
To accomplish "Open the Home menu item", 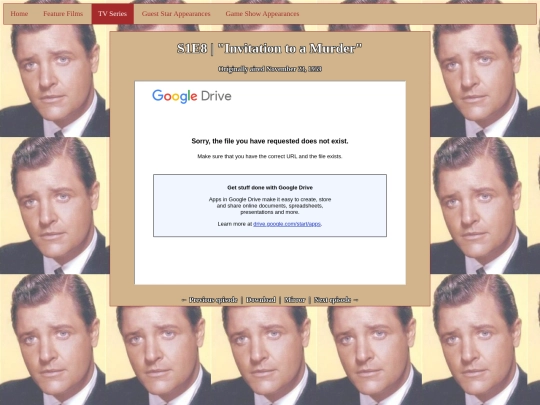I will coord(19,14).
